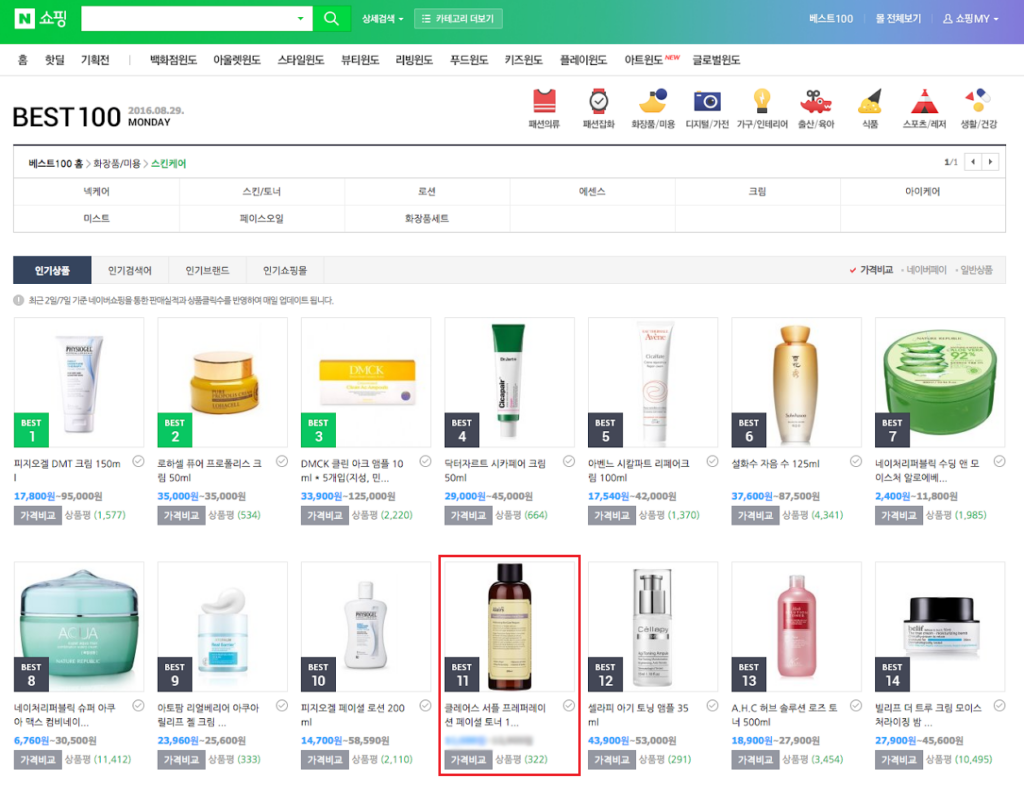Toggle wish check for 설화수 자음수 125ml

856,462
